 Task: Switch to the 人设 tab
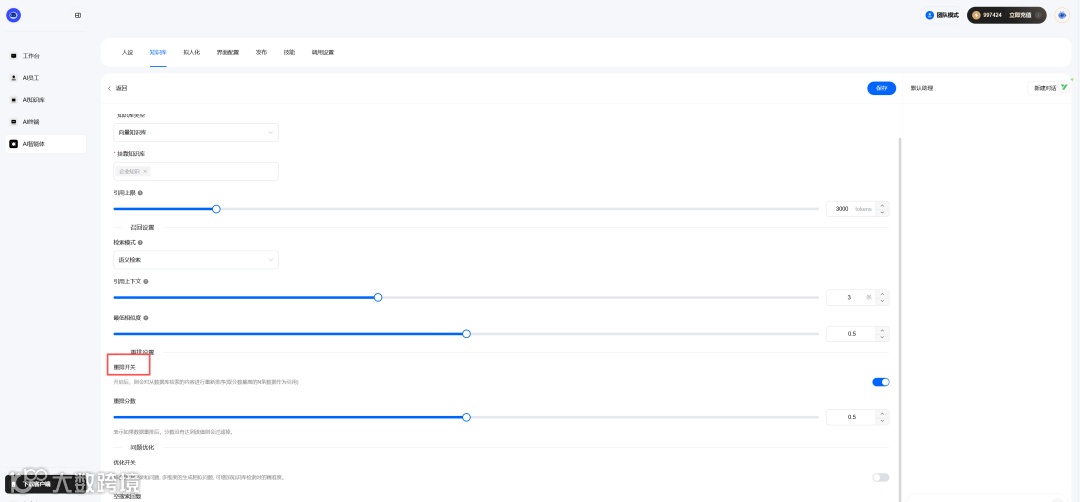point(127,52)
